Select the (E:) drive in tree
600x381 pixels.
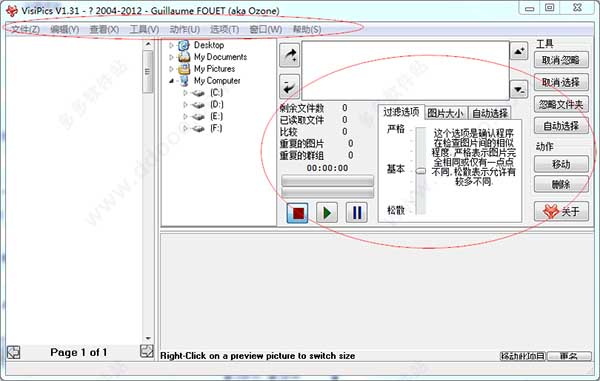pyautogui.click(x=216, y=116)
